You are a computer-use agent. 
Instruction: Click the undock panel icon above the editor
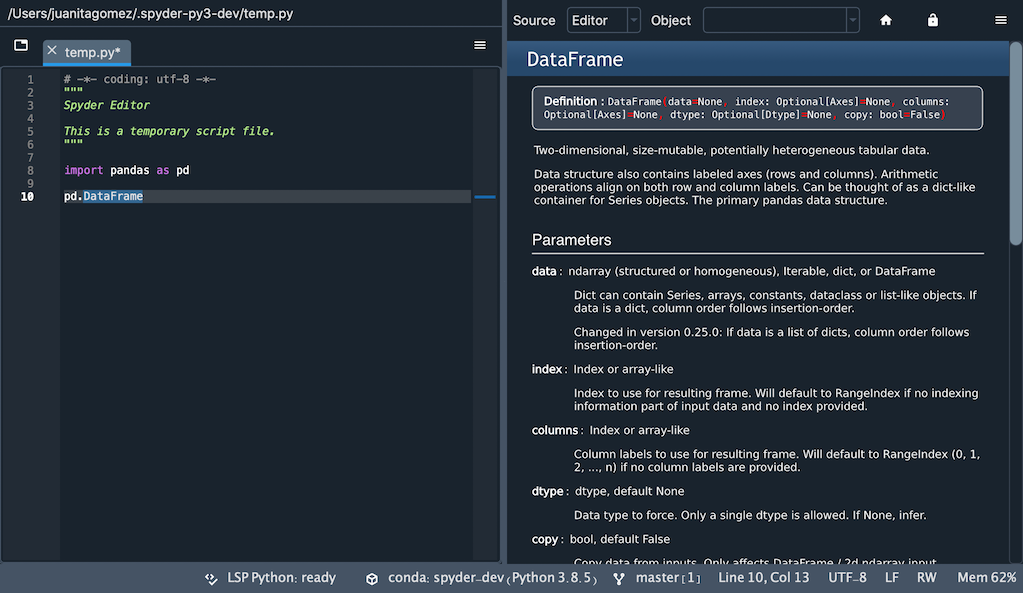tap(20, 44)
